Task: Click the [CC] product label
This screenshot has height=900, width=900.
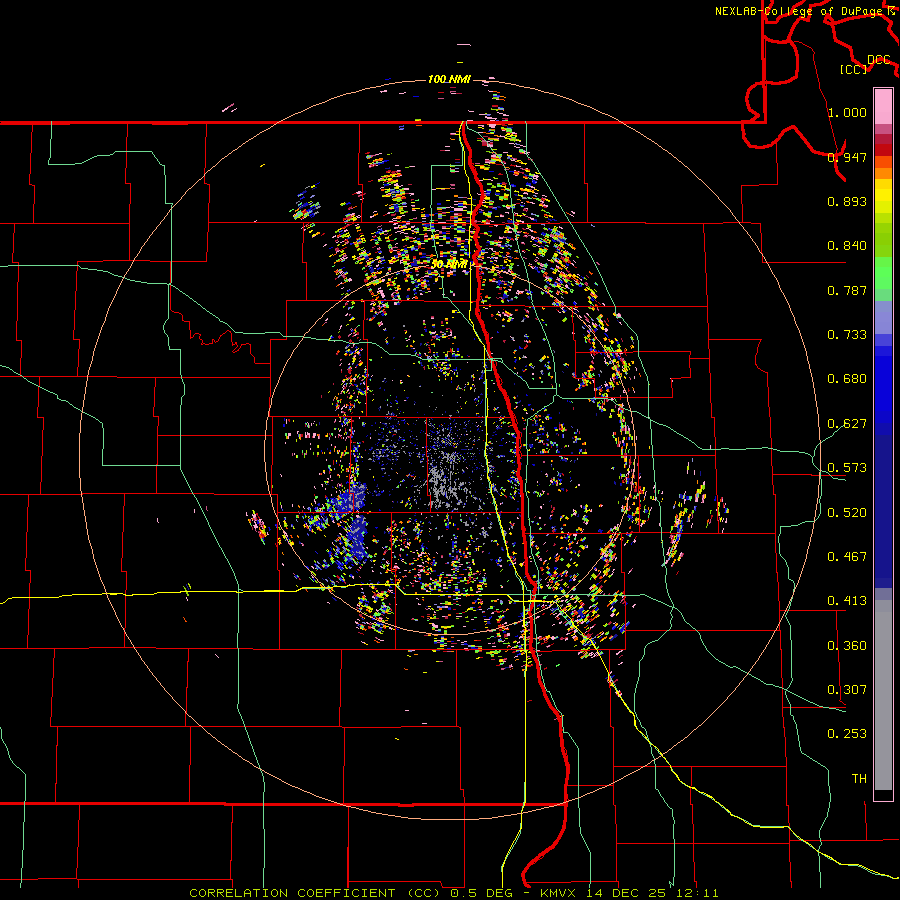Action: point(853,69)
